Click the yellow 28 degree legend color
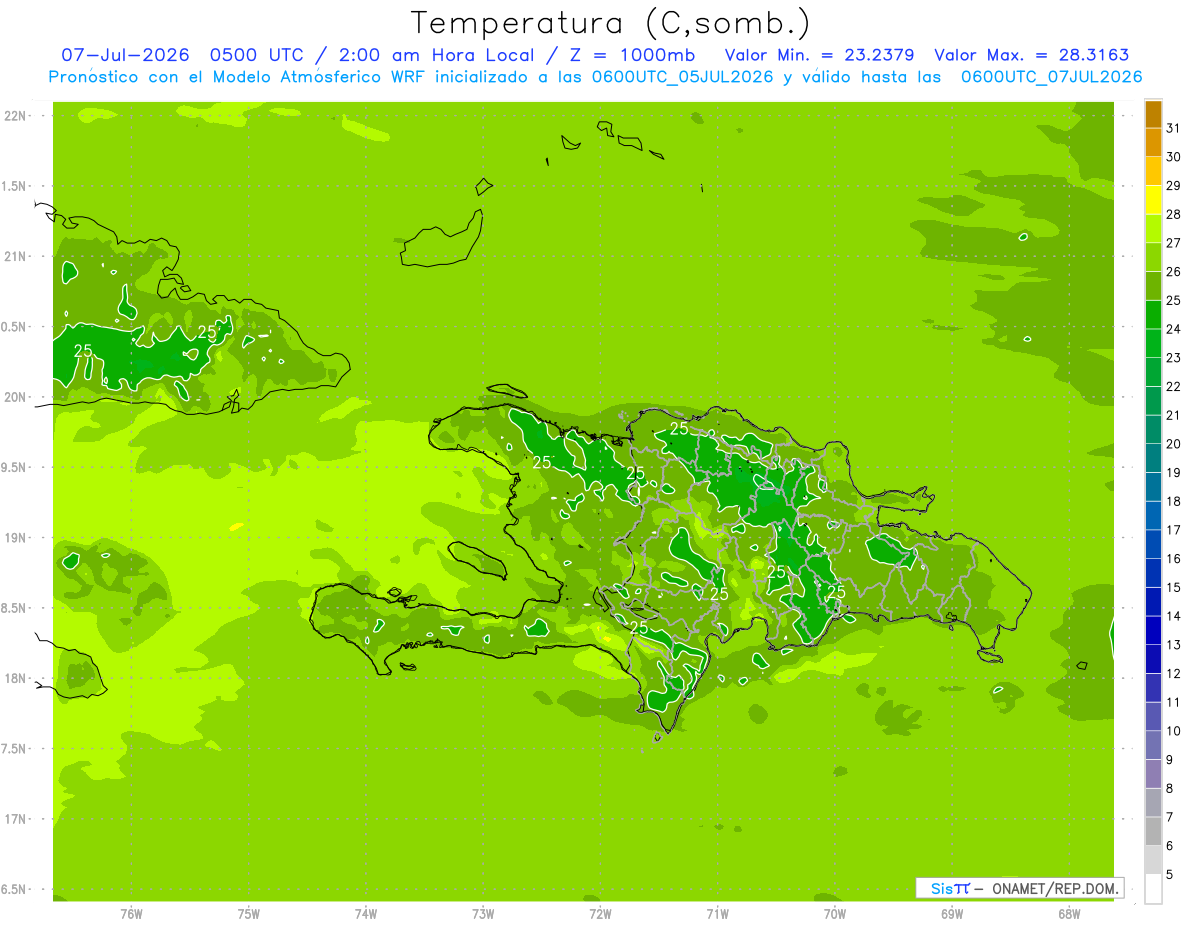The height and width of the screenshot is (927, 1200). [1153, 201]
